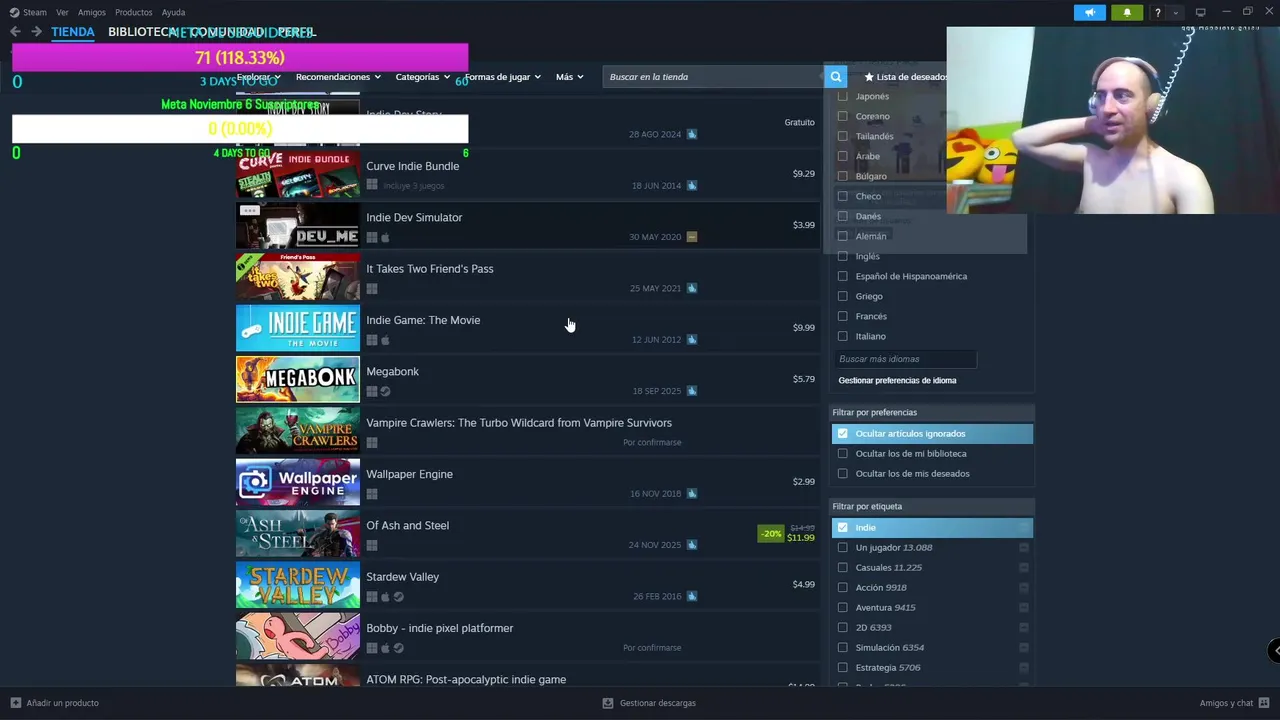The image size is (1280, 720).
Task: Open the Amigos menu
Action: pyautogui.click(x=92, y=12)
